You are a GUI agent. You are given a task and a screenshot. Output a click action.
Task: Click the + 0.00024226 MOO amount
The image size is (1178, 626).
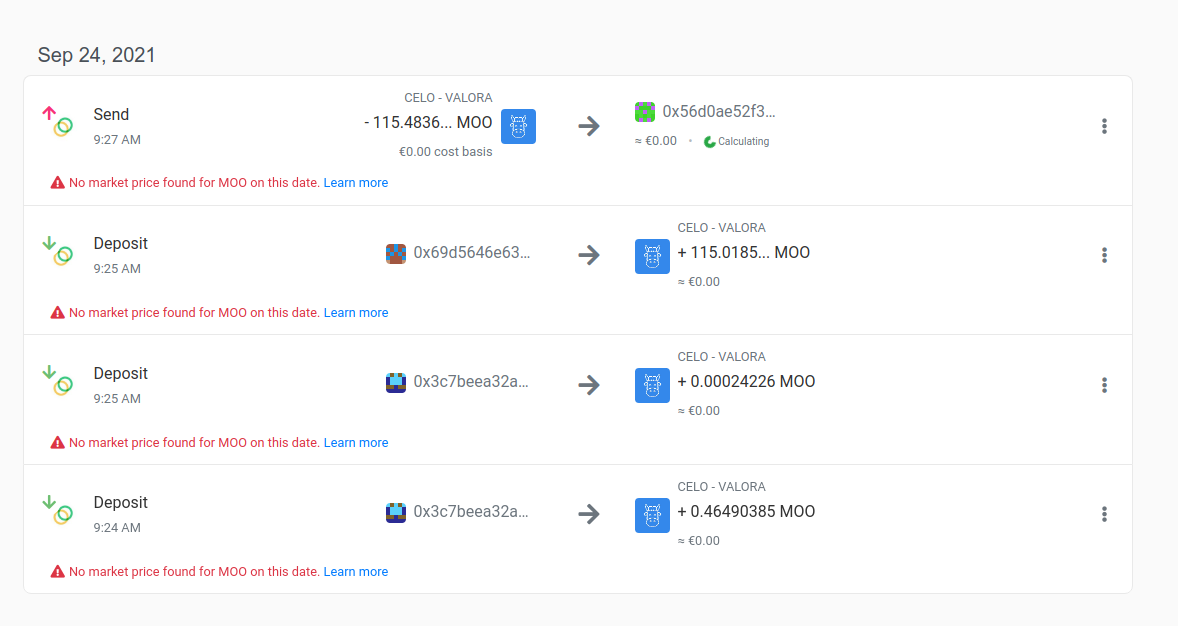[746, 382]
